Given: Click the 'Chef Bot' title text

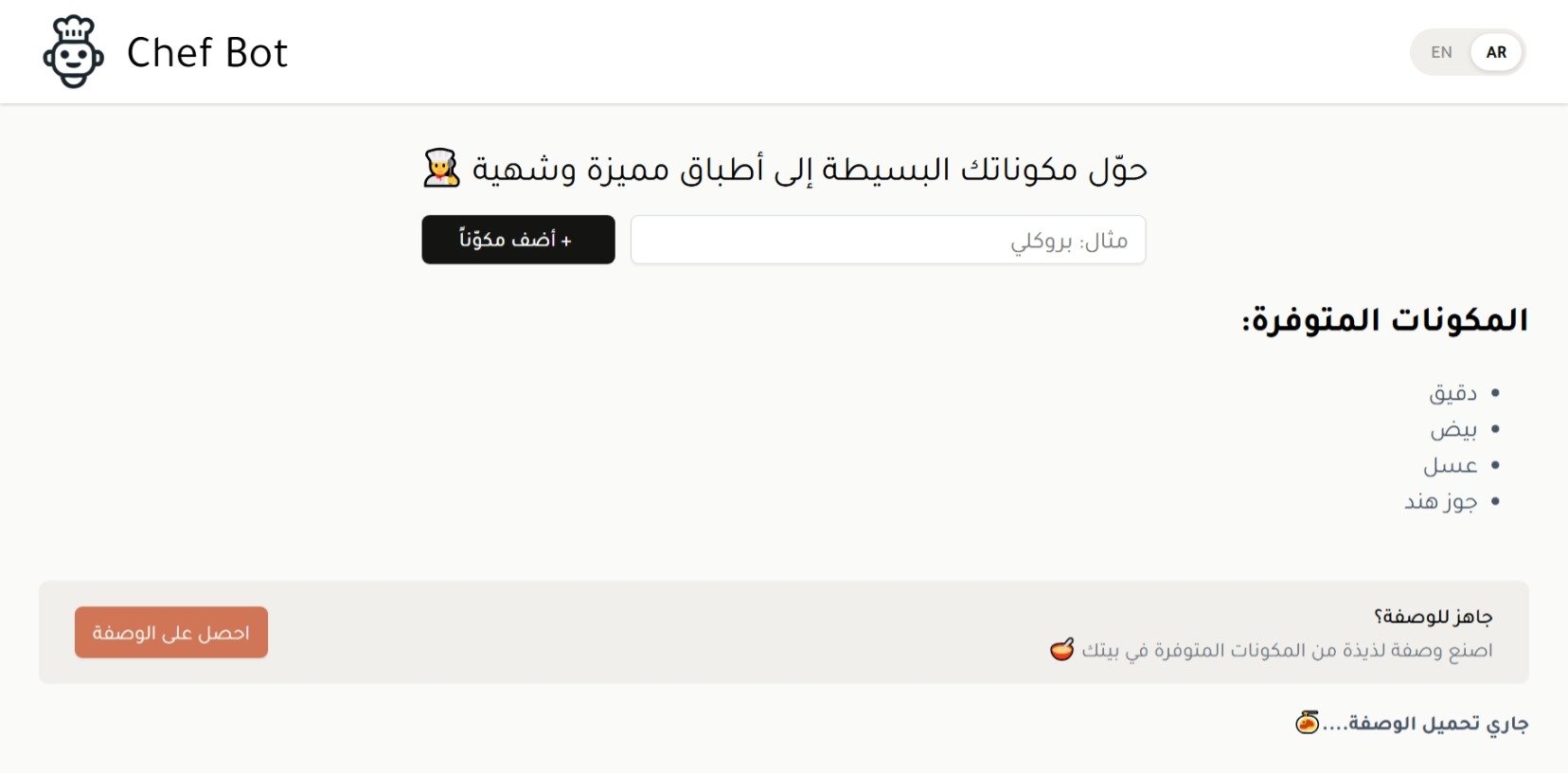Looking at the screenshot, I should click(x=206, y=53).
